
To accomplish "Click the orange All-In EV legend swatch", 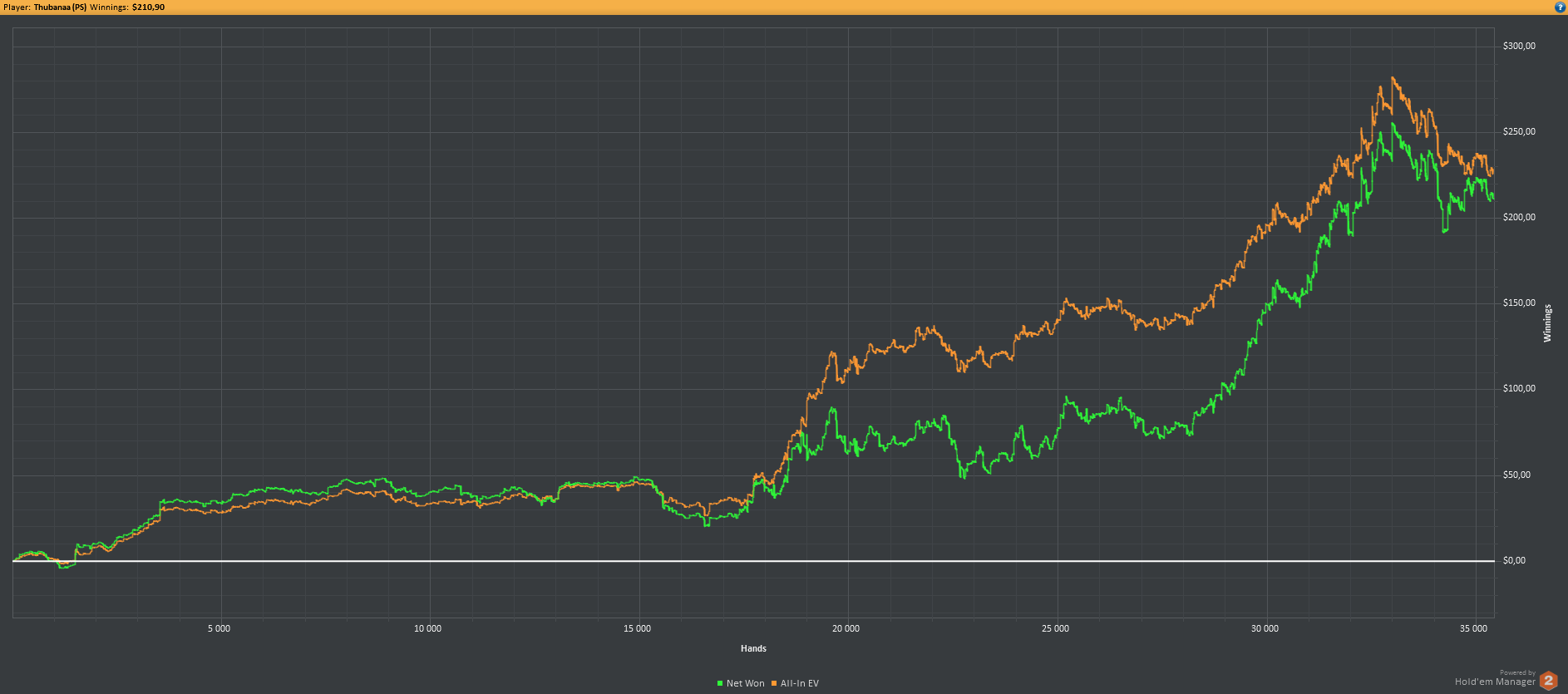I will 774,683.
